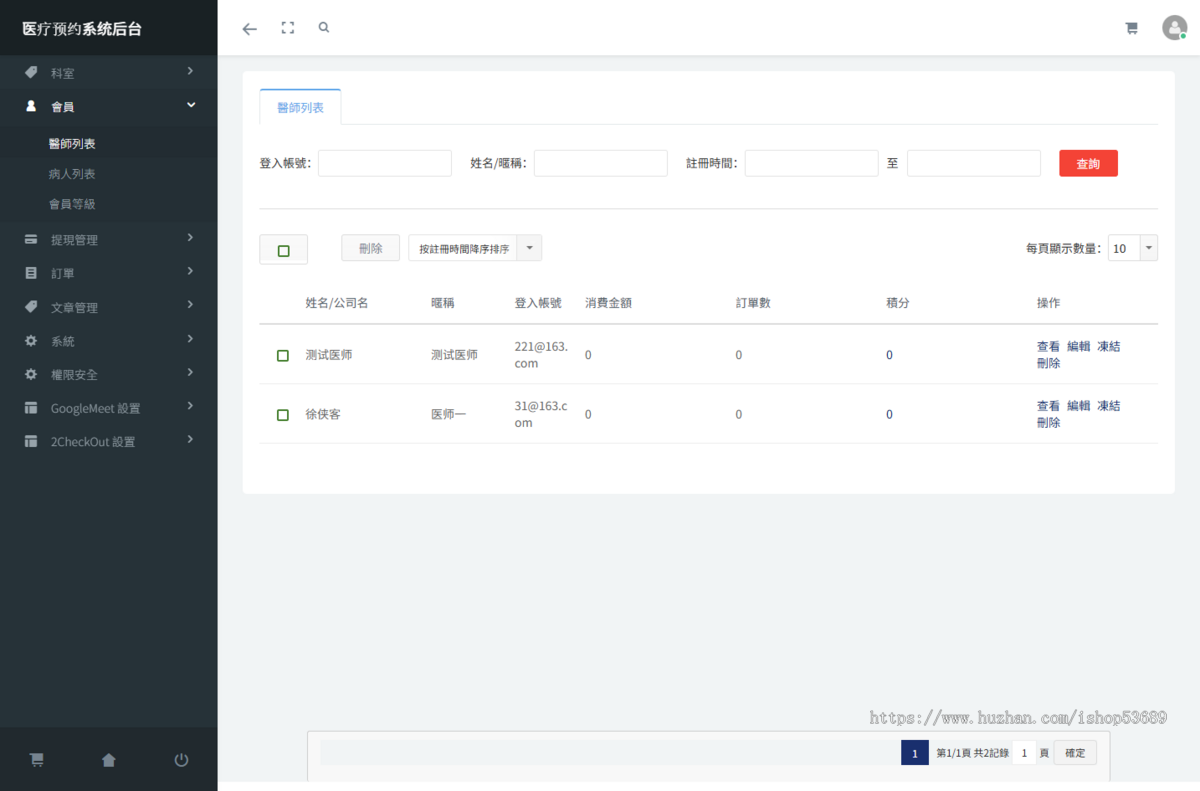Click page number 1 in pagination
This screenshot has width=1200, height=791.
[x=914, y=753]
